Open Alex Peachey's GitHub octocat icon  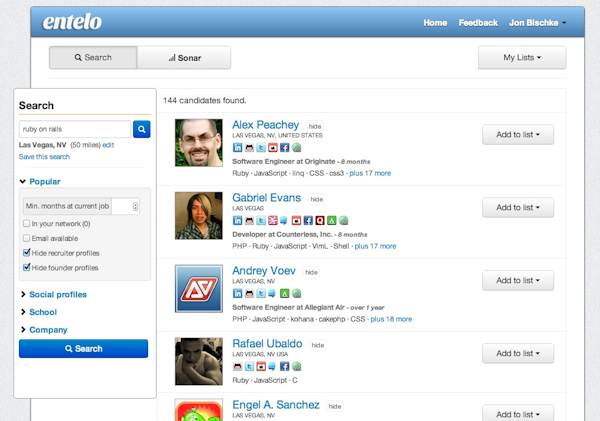point(249,147)
